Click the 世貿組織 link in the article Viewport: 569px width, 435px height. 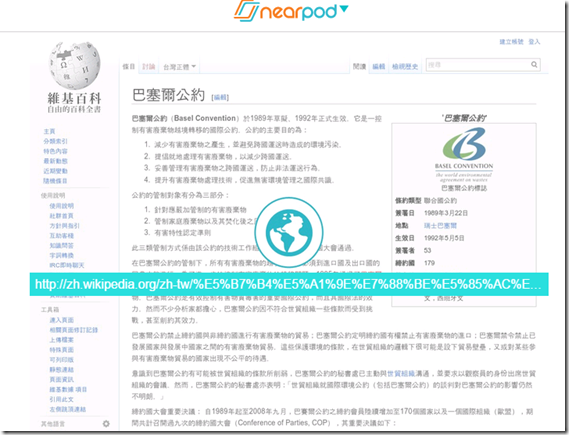coord(401,373)
